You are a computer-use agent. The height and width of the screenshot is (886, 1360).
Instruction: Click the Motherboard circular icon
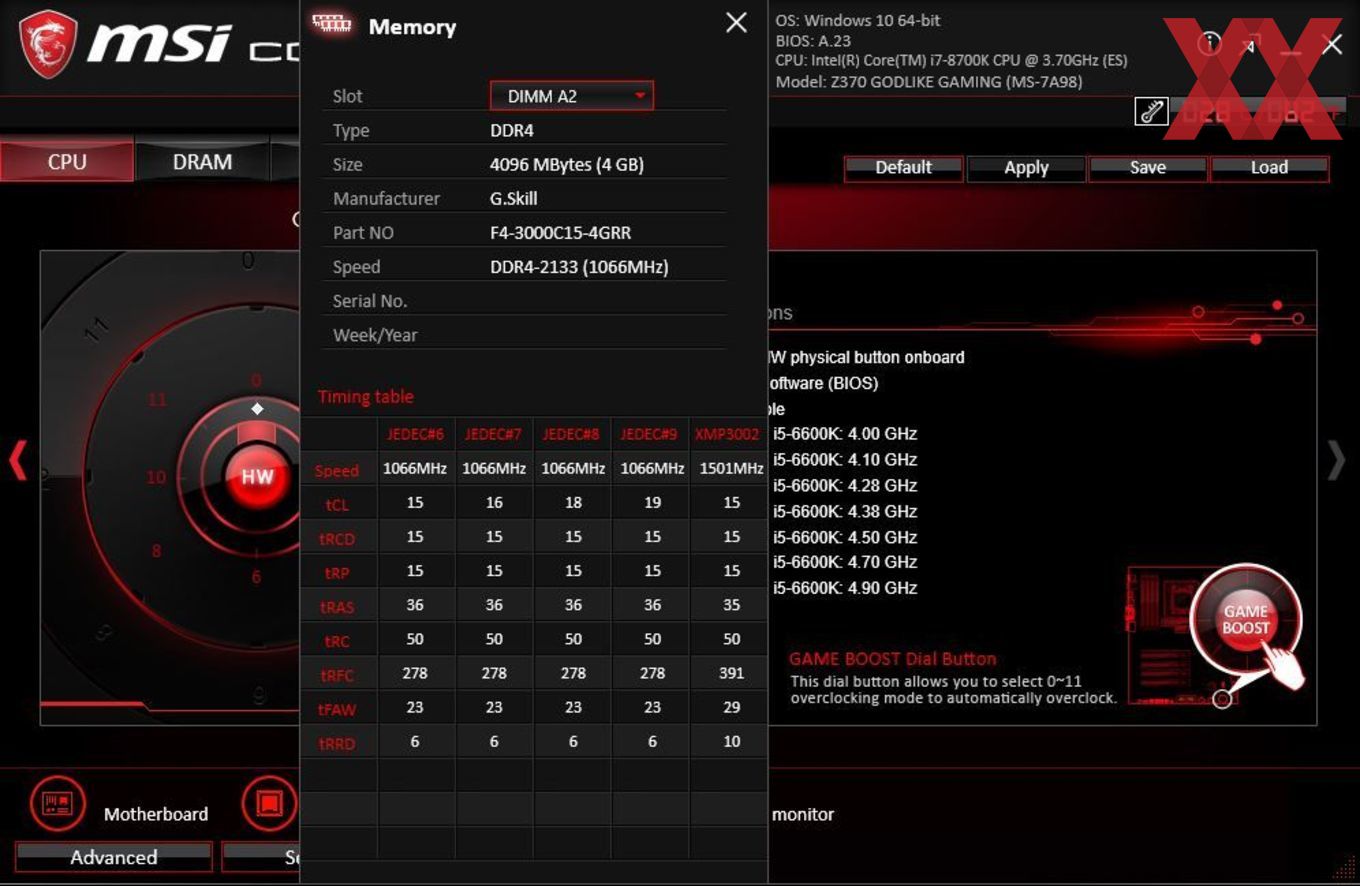(x=57, y=803)
